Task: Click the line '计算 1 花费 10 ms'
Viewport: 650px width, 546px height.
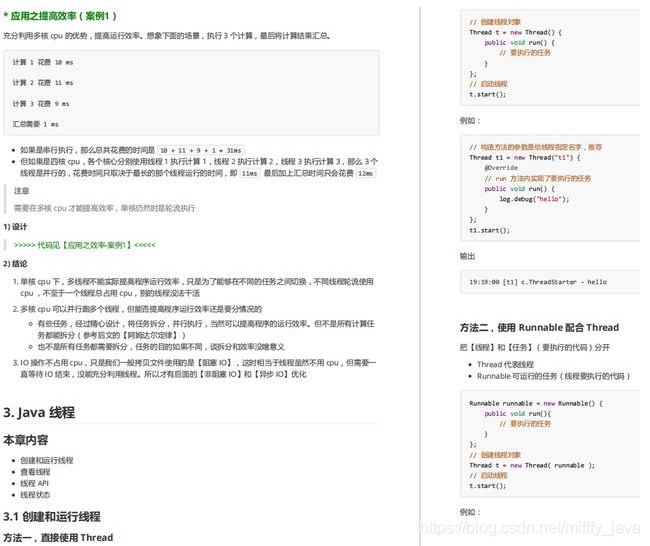Action: pos(43,62)
